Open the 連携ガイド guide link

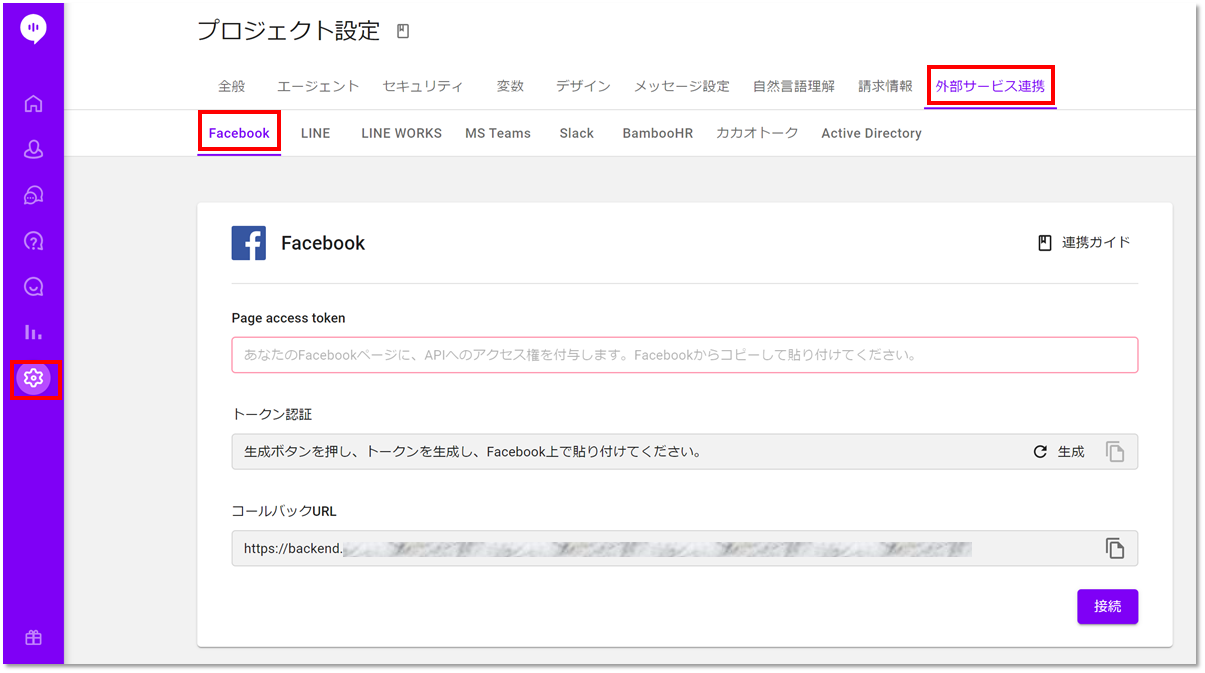[x=1084, y=242]
